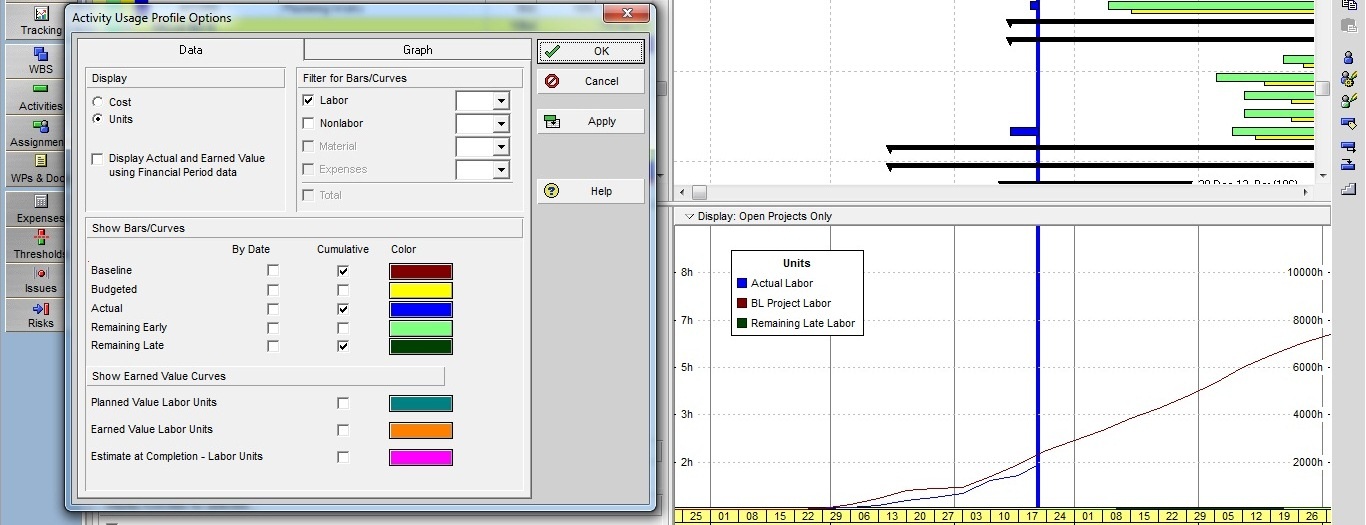Enable Planned Value Labor Units checkbox
The height and width of the screenshot is (525, 1366).
[343, 403]
